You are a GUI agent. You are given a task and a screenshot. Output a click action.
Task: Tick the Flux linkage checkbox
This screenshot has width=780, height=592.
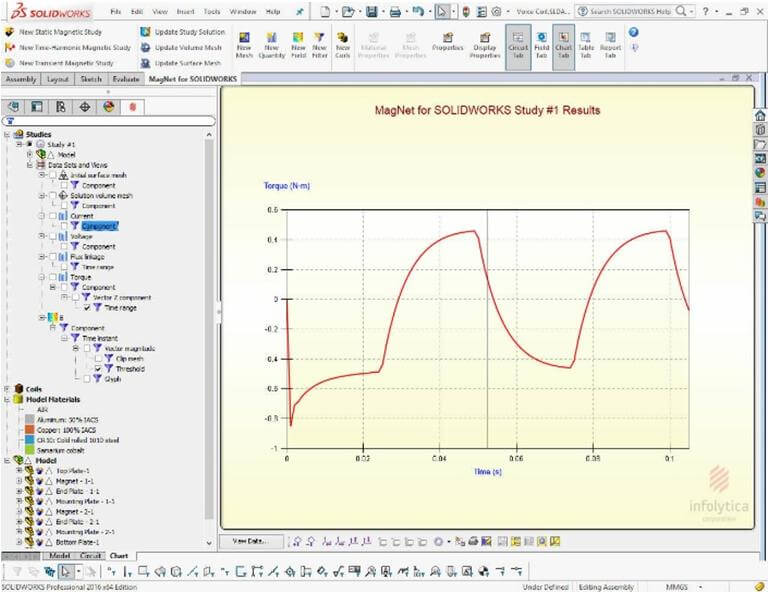point(52,257)
